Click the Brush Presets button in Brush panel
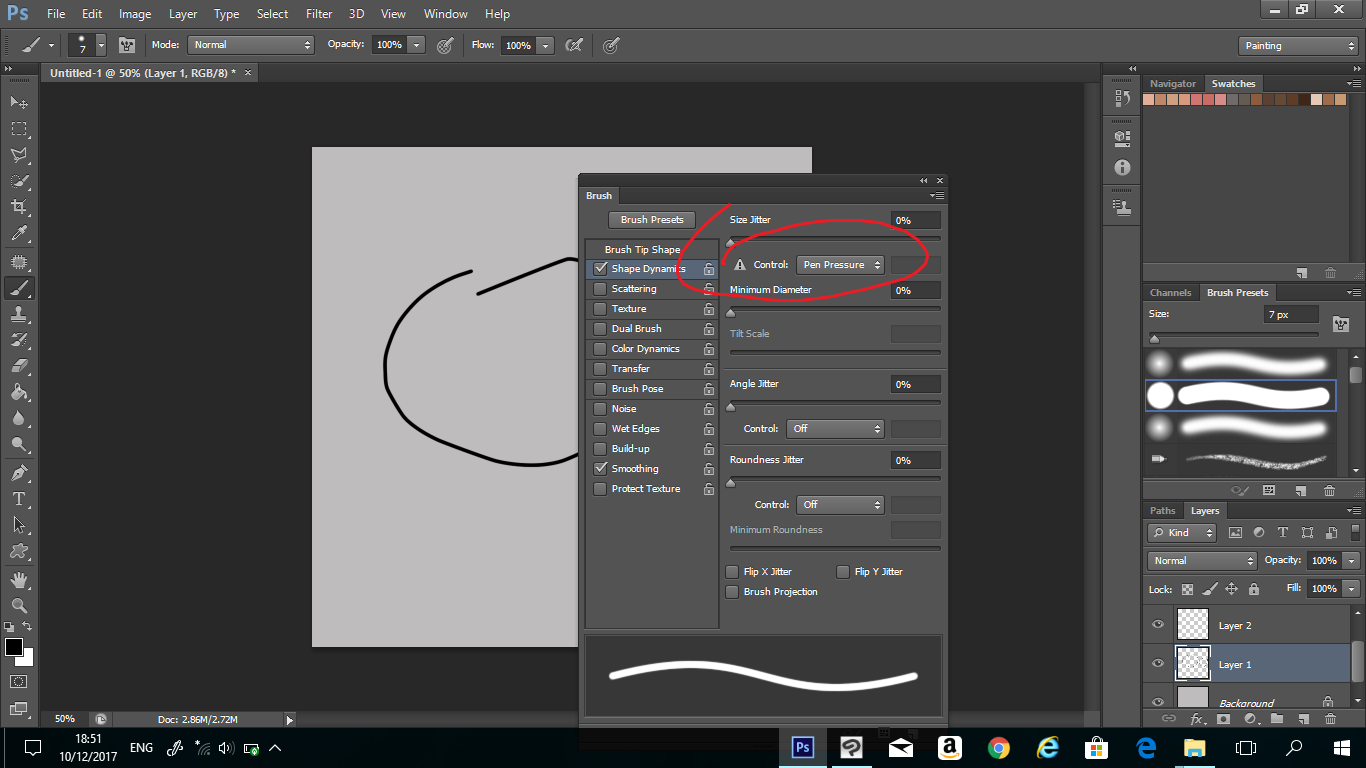 coord(652,220)
